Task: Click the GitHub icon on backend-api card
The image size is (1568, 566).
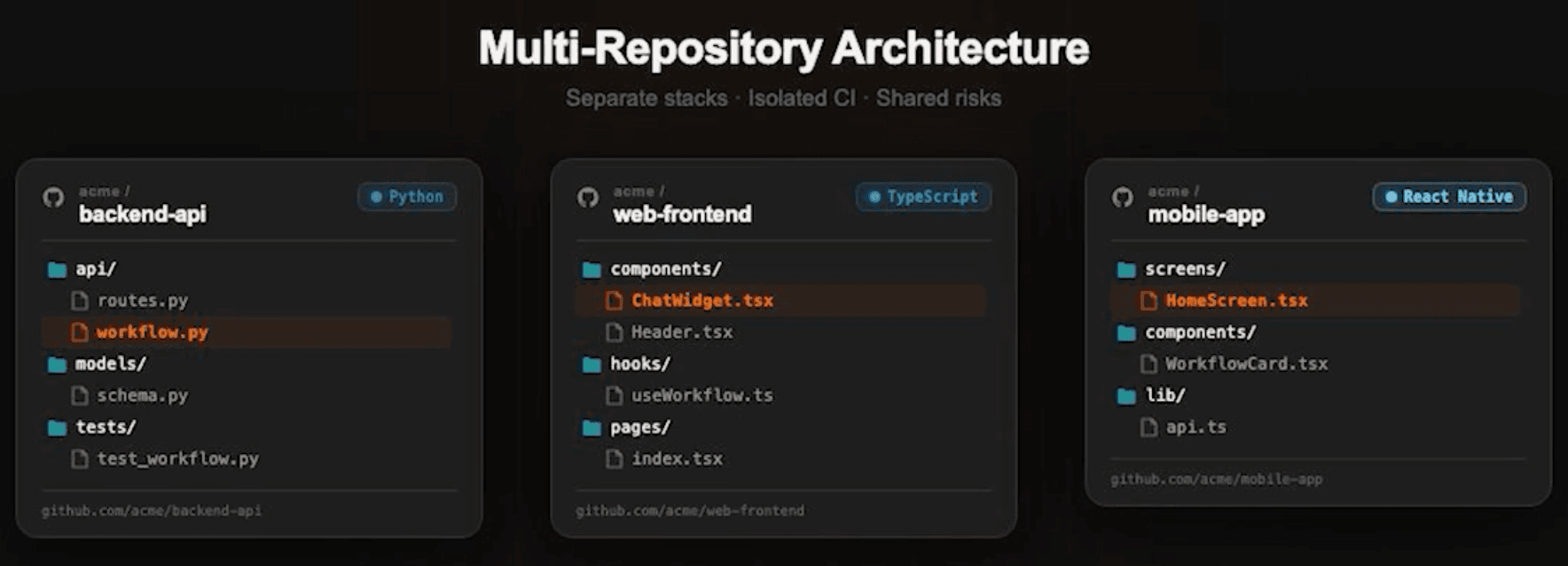Action: pos(54,197)
